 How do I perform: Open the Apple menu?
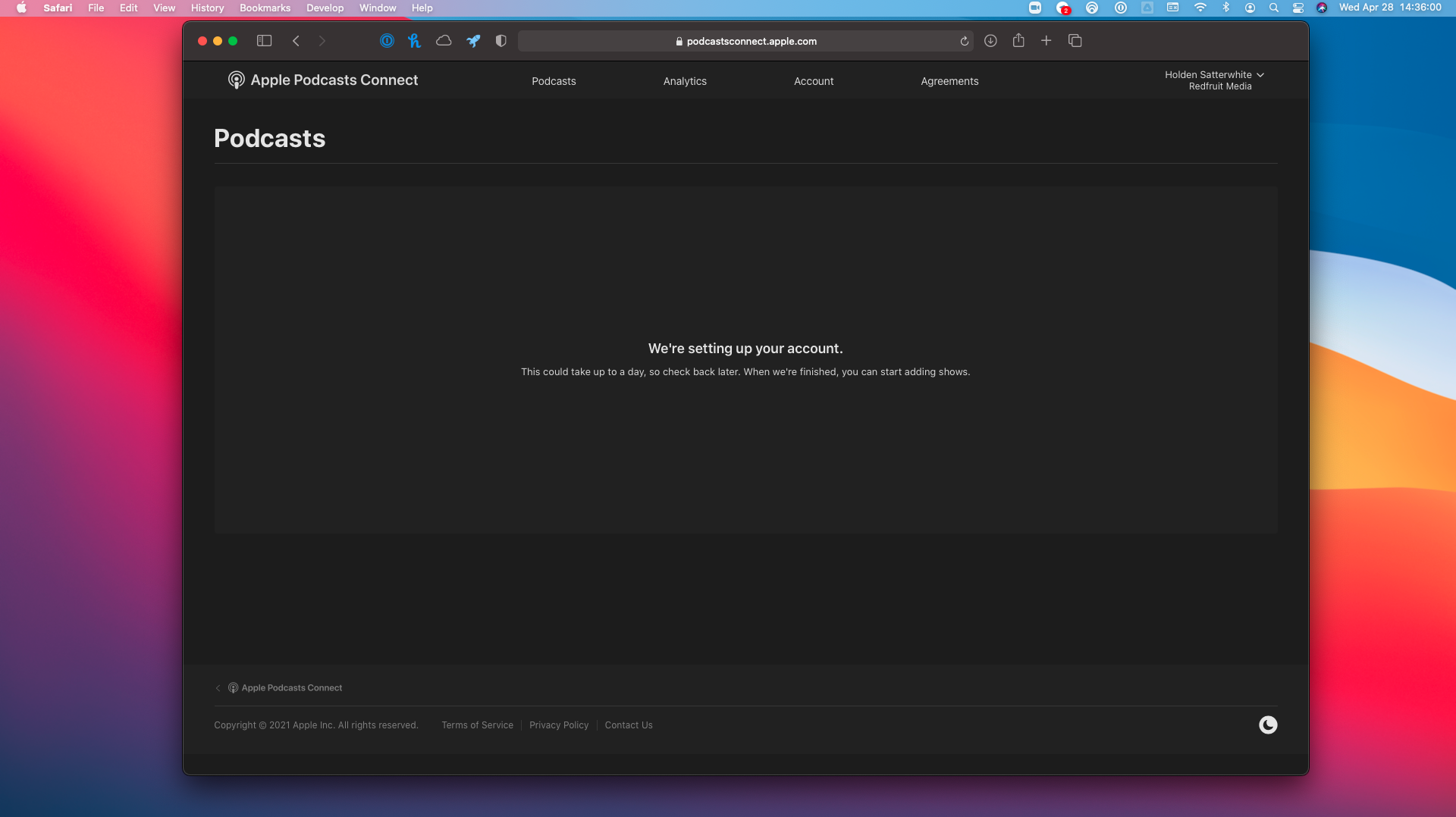pos(21,8)
